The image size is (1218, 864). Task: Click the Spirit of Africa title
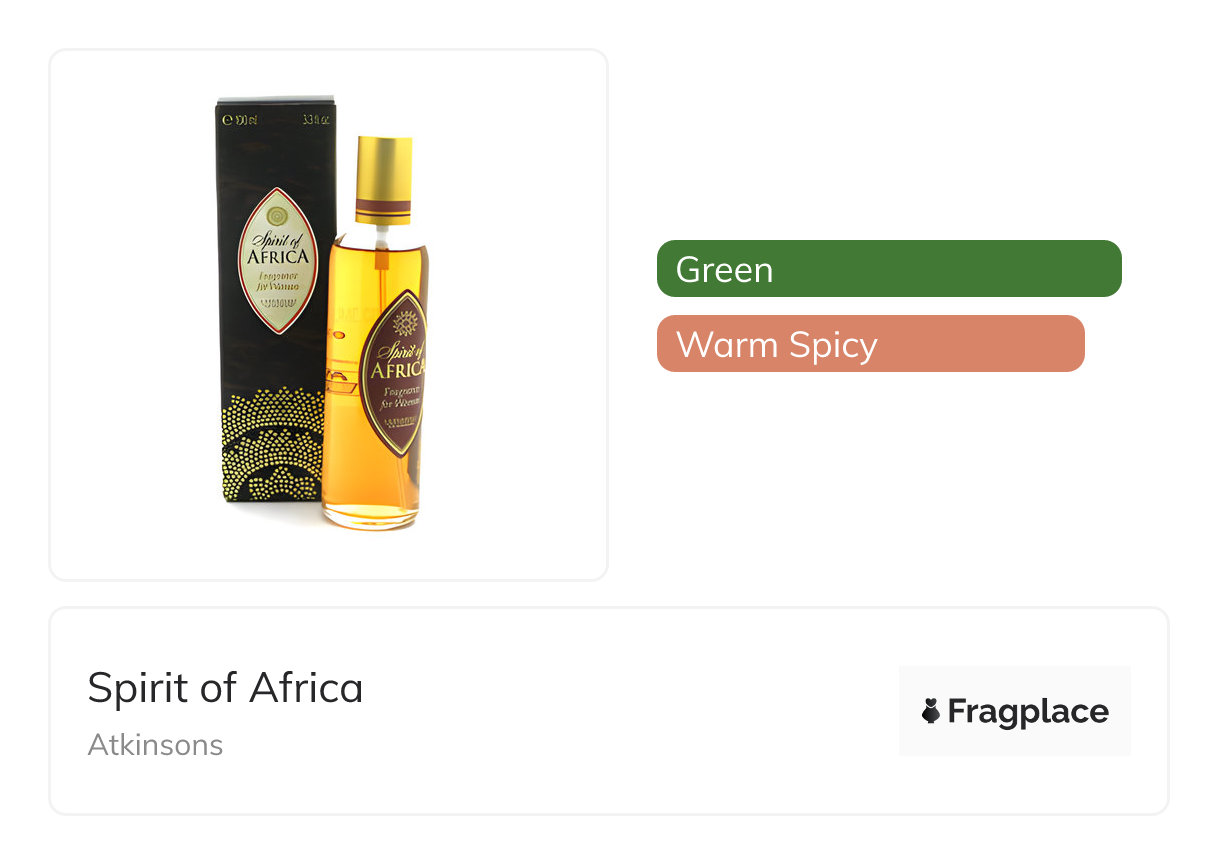point(225,687)
